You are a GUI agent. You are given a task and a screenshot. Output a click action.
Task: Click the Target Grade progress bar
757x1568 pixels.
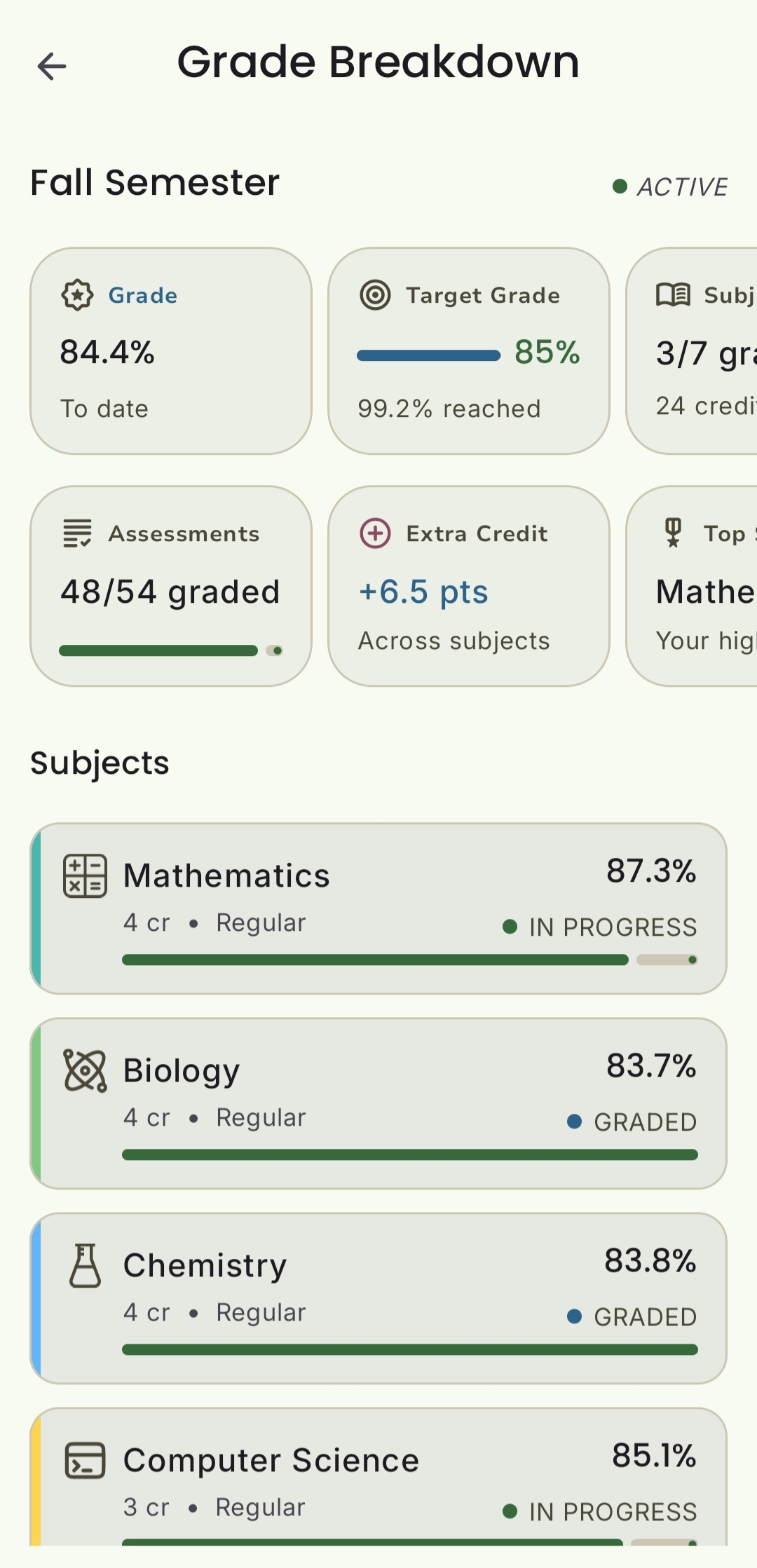coord(428,355)
